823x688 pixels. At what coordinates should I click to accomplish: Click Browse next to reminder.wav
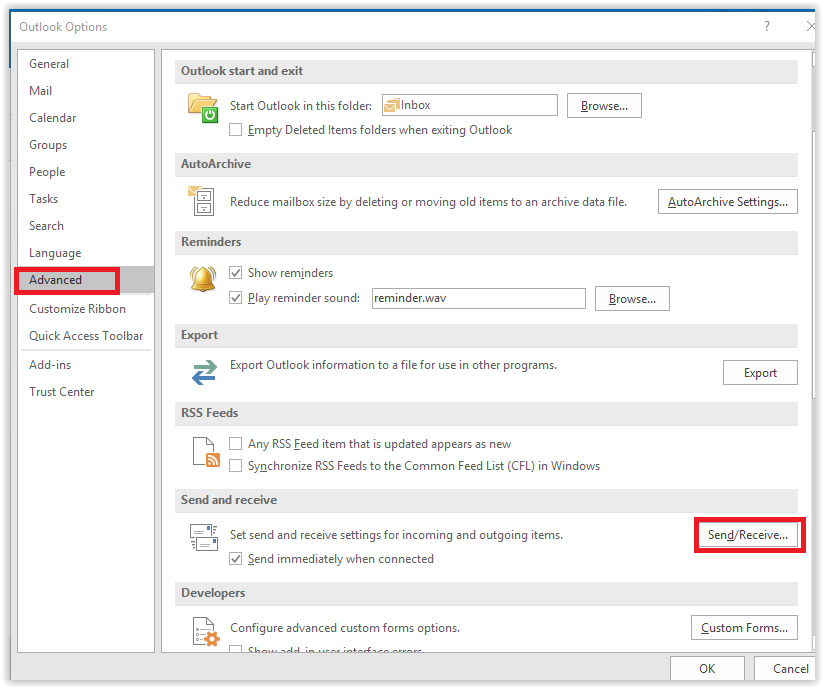point(632,299)
